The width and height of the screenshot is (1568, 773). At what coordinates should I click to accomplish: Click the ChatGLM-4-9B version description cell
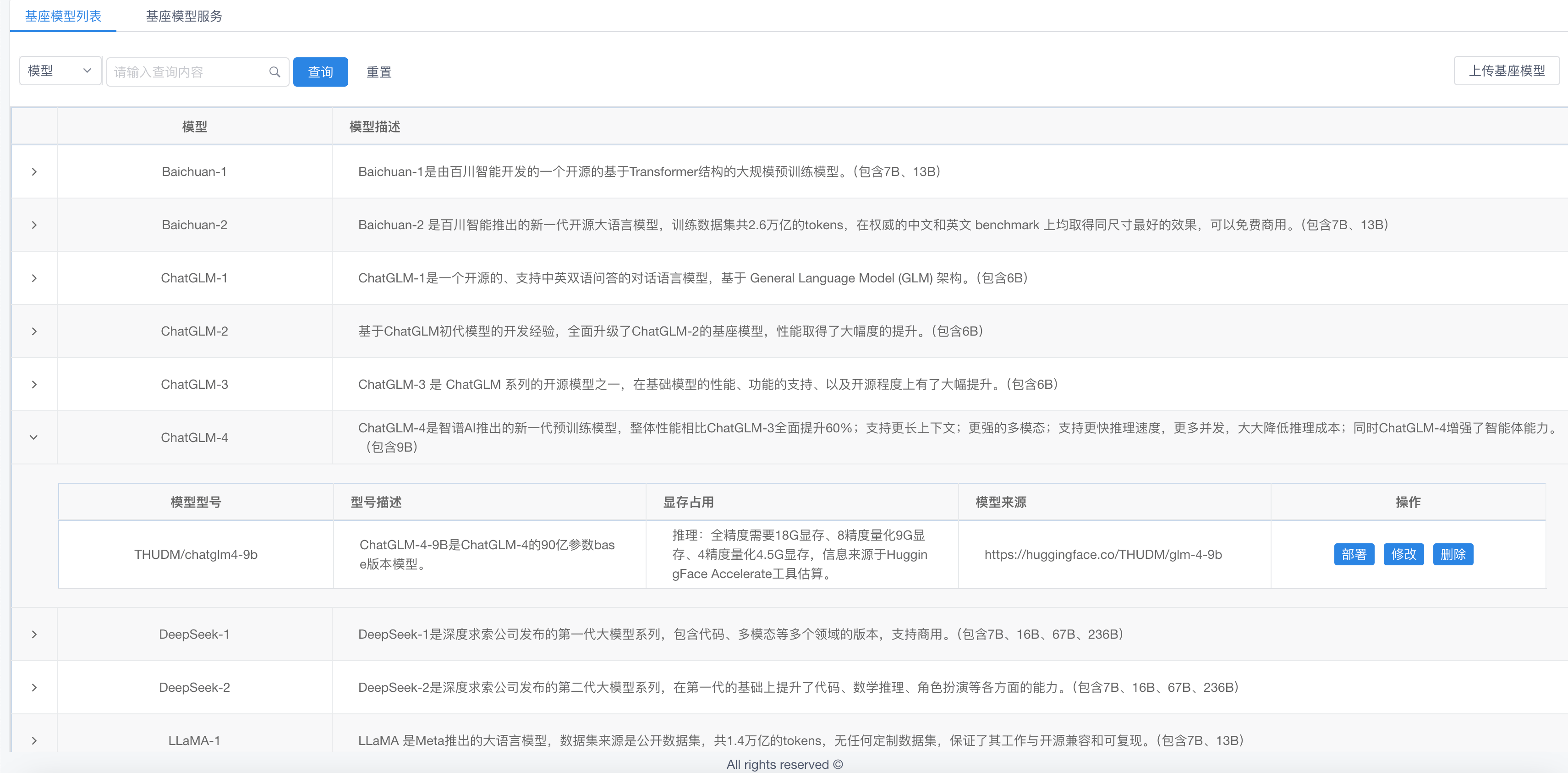489,554
